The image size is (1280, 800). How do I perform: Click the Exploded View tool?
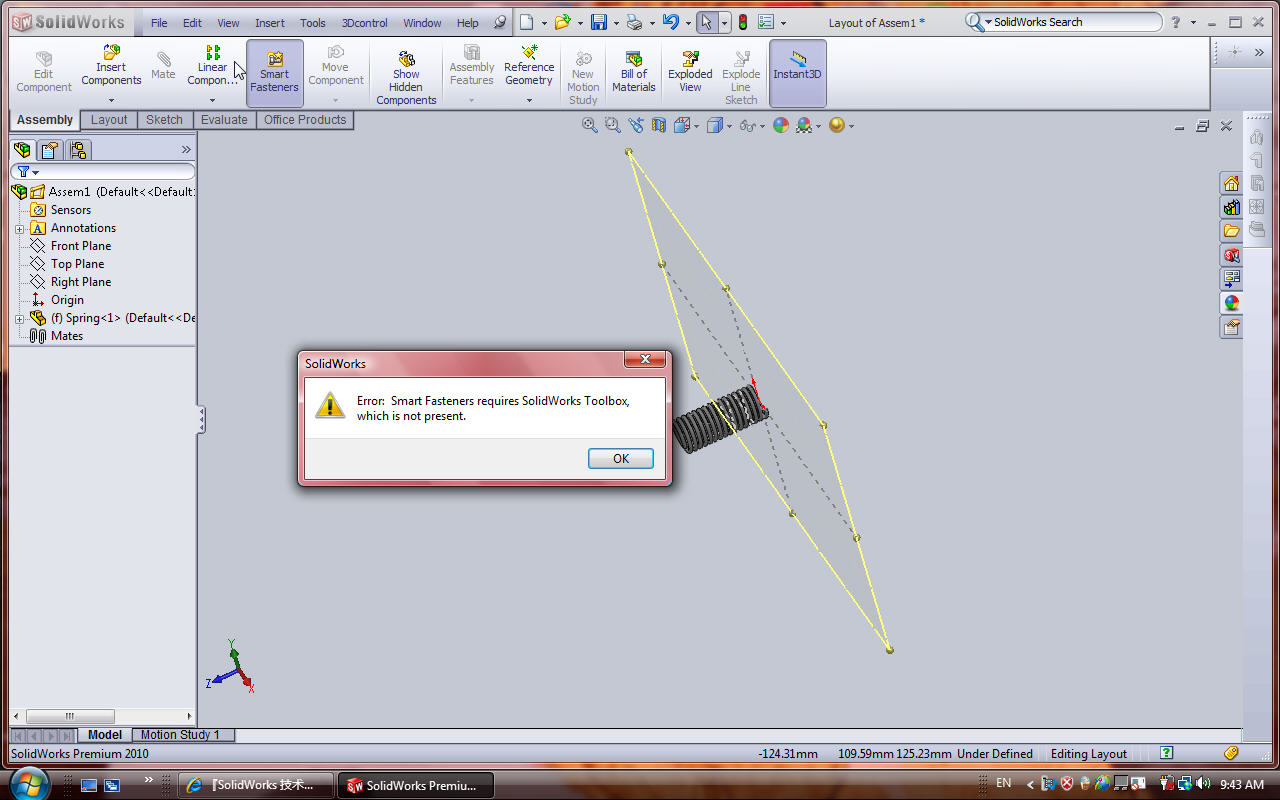coord(690,73)
